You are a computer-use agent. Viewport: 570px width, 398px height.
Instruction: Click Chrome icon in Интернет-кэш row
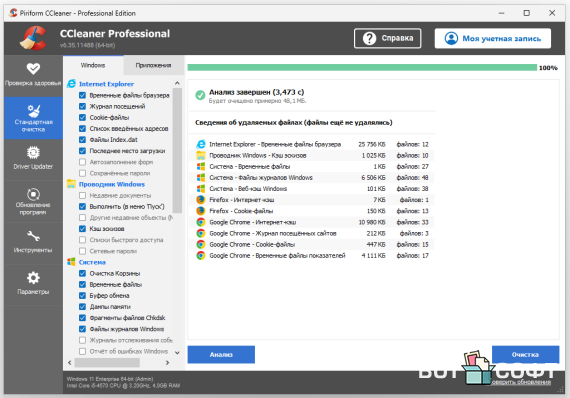201,222
